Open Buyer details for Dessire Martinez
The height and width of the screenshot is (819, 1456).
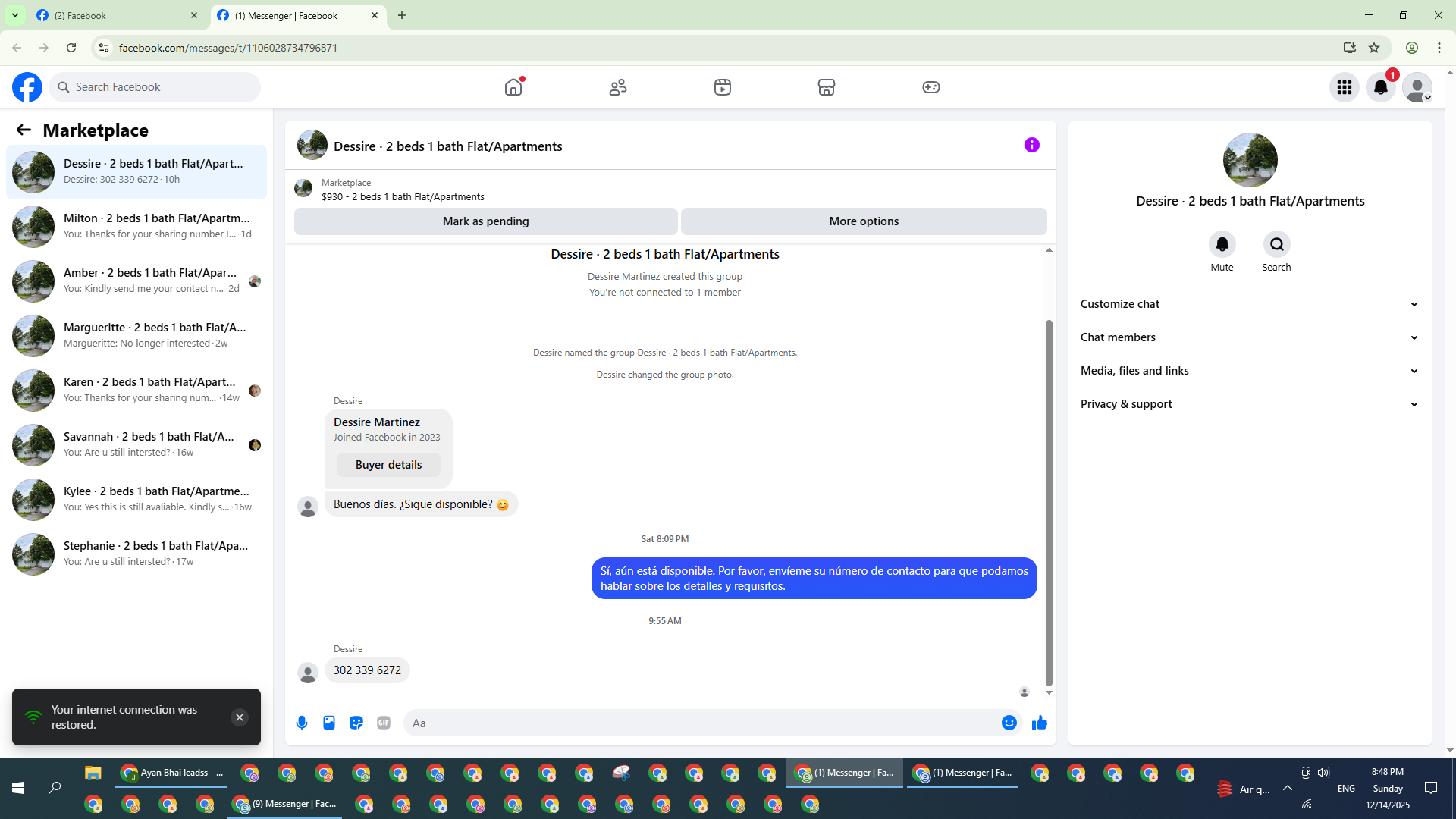coord(388,465)
